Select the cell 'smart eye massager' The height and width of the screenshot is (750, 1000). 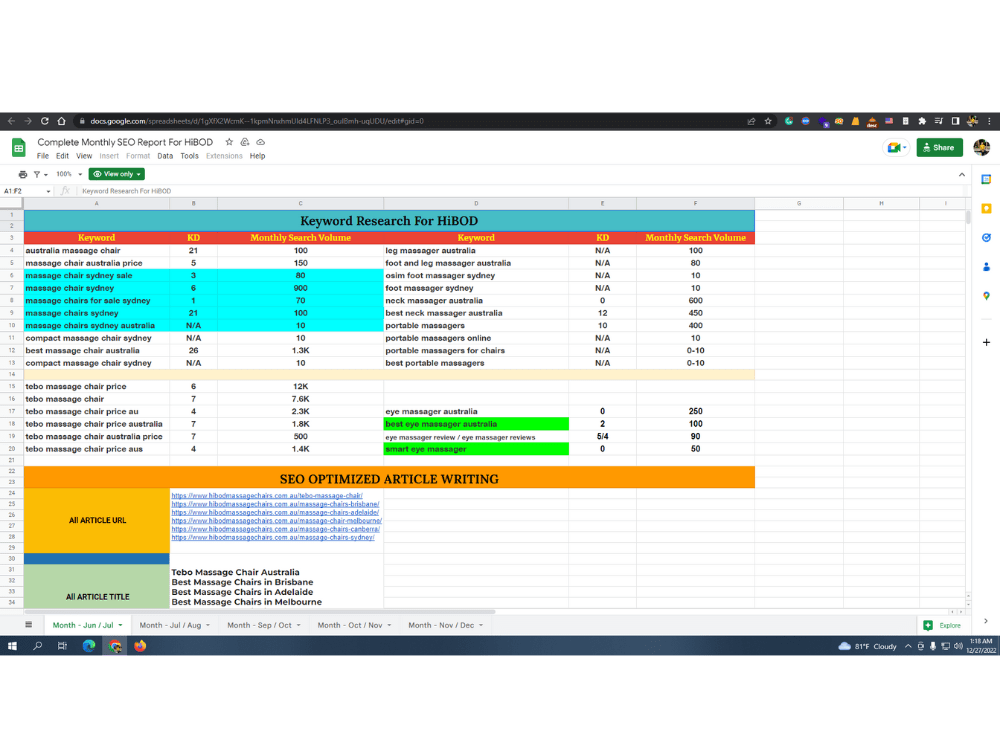(x=476, y=449)
